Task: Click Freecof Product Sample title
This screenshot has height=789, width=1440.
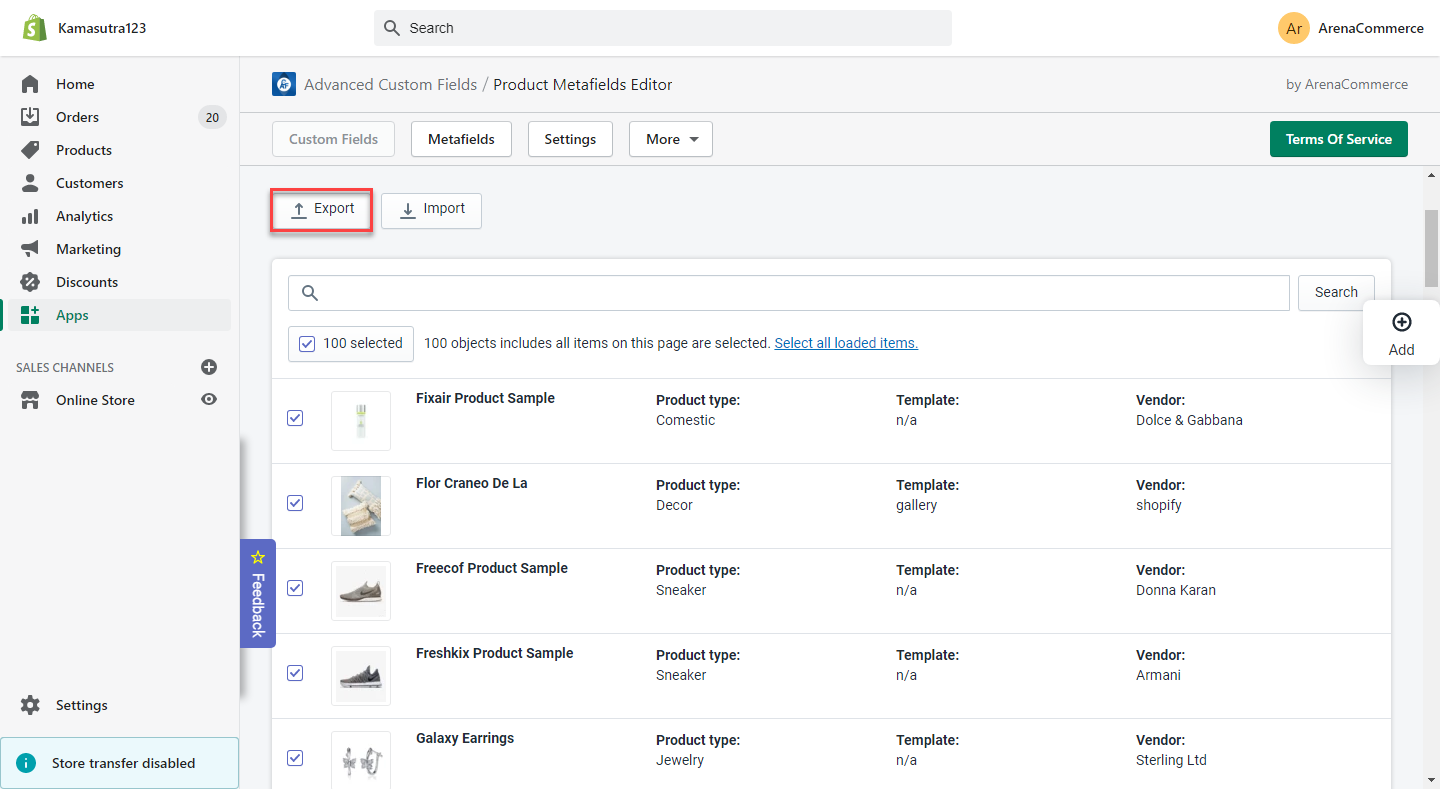Action: click(492, 568)
